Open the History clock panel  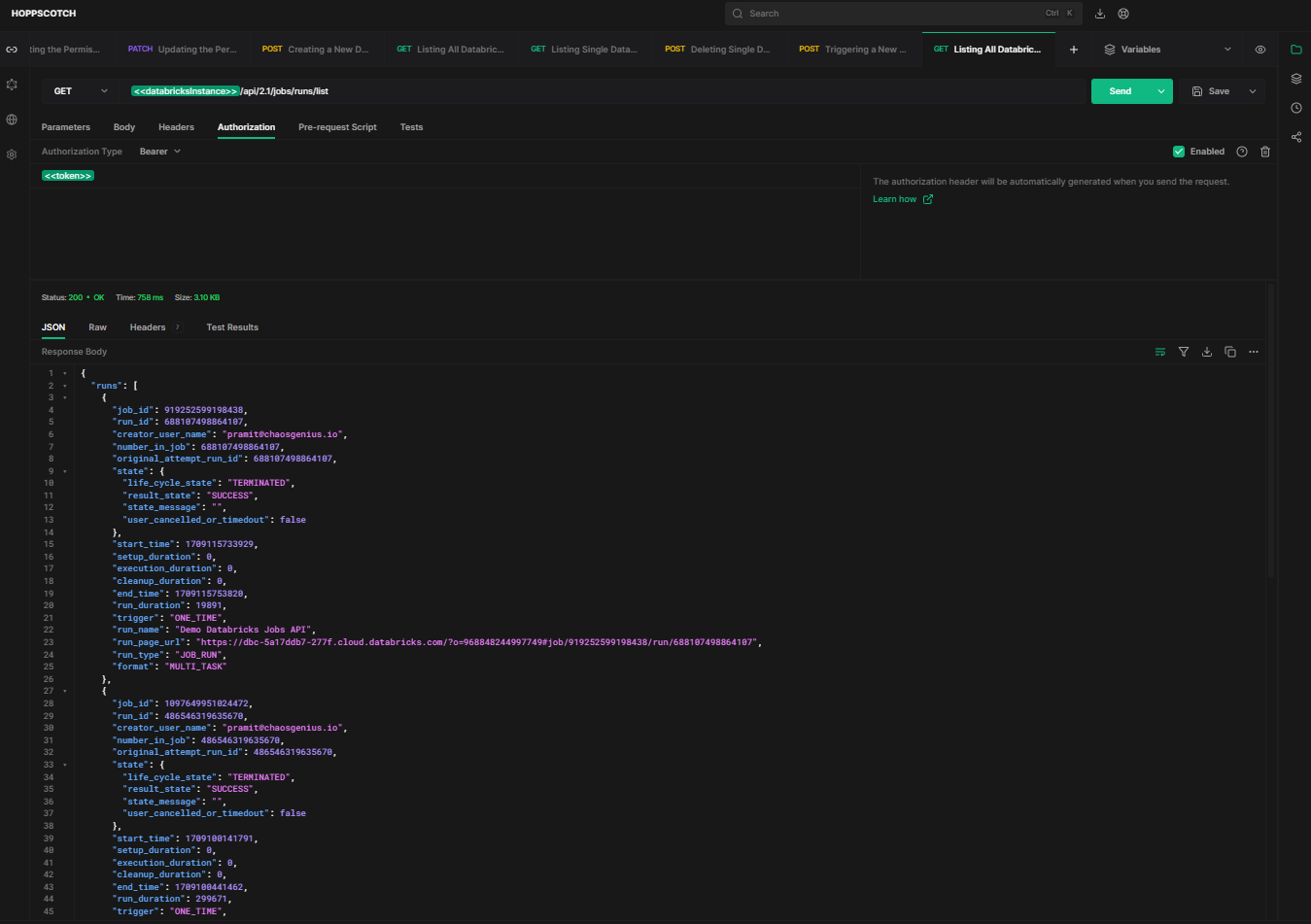pyautogui.click(x=1295, y=108)
